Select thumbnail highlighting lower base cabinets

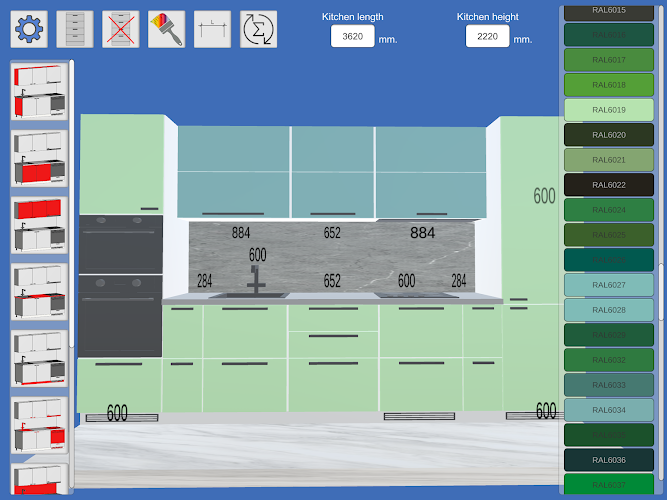(39, 158)
